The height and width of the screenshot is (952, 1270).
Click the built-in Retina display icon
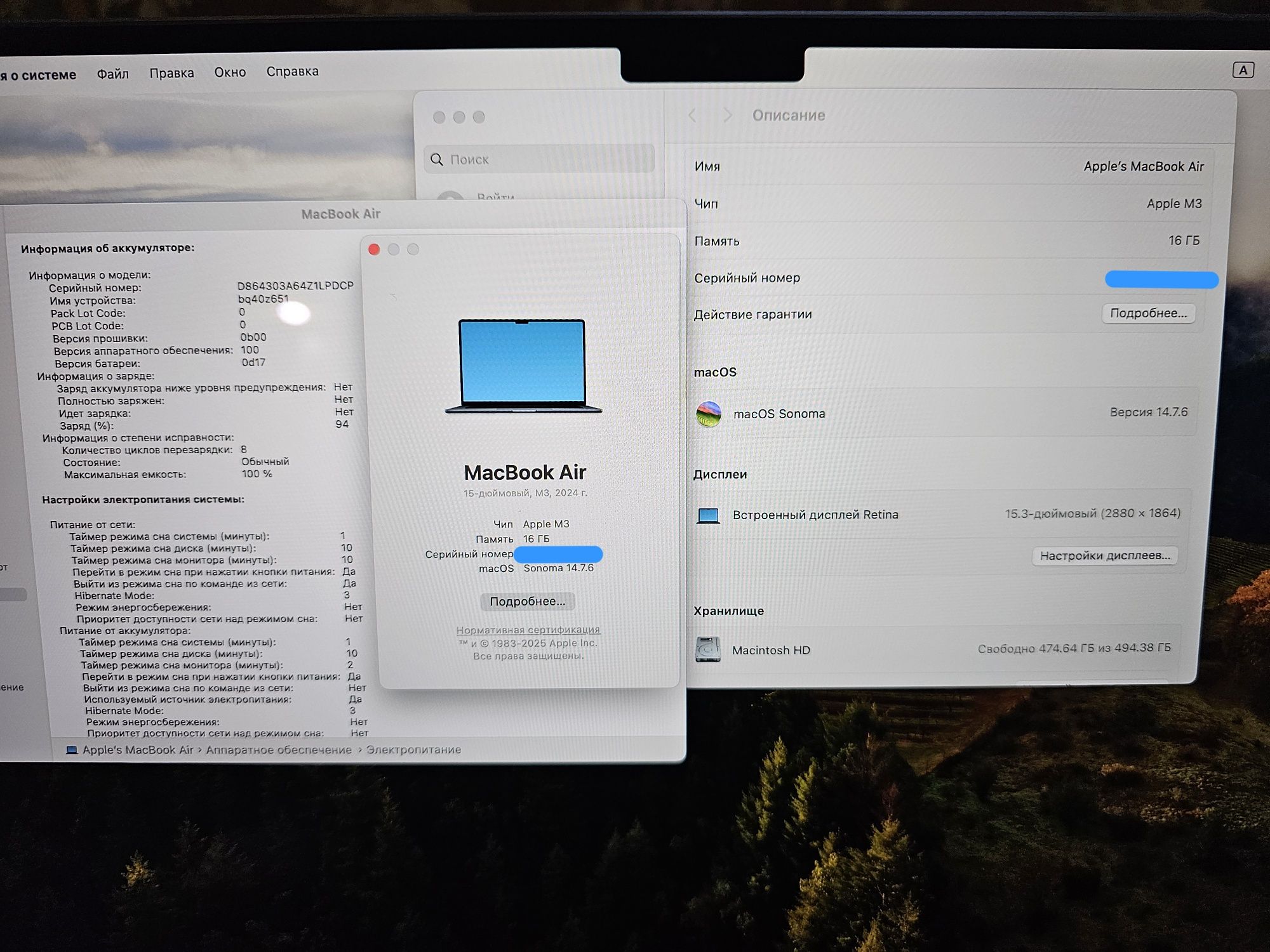[x=708, y=515]
